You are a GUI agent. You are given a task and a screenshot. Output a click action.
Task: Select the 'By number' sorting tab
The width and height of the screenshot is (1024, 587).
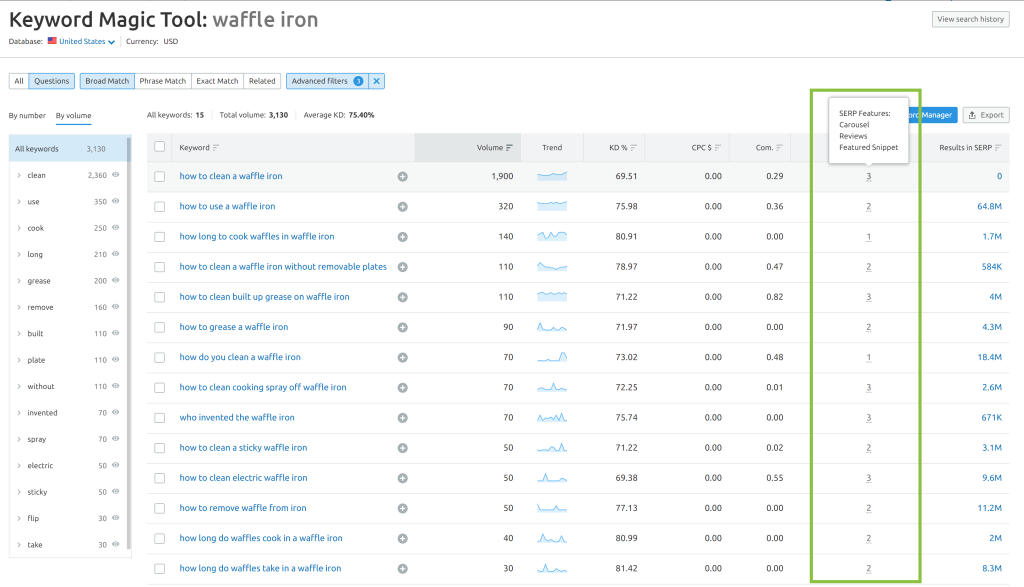point(27,115)
